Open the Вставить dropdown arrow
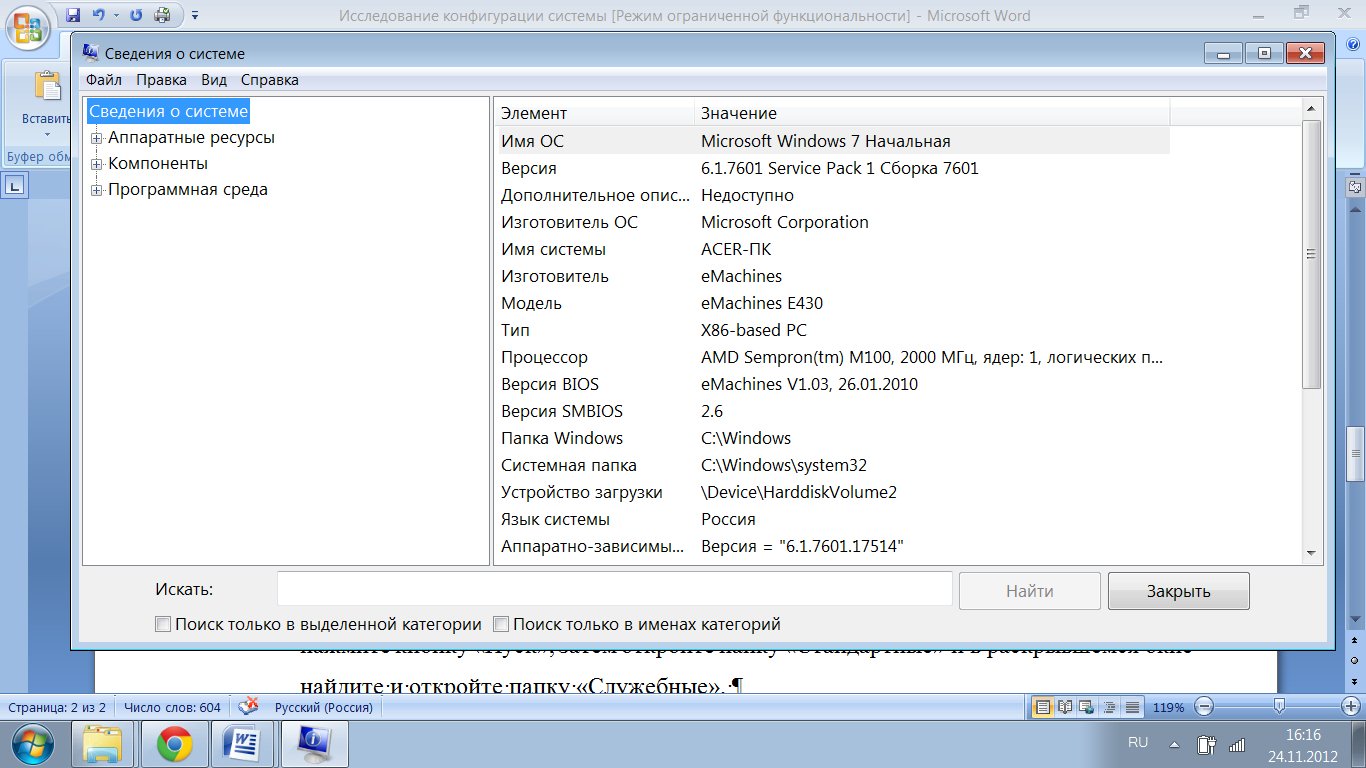The image size is (1366, 768). pos(46,134)
